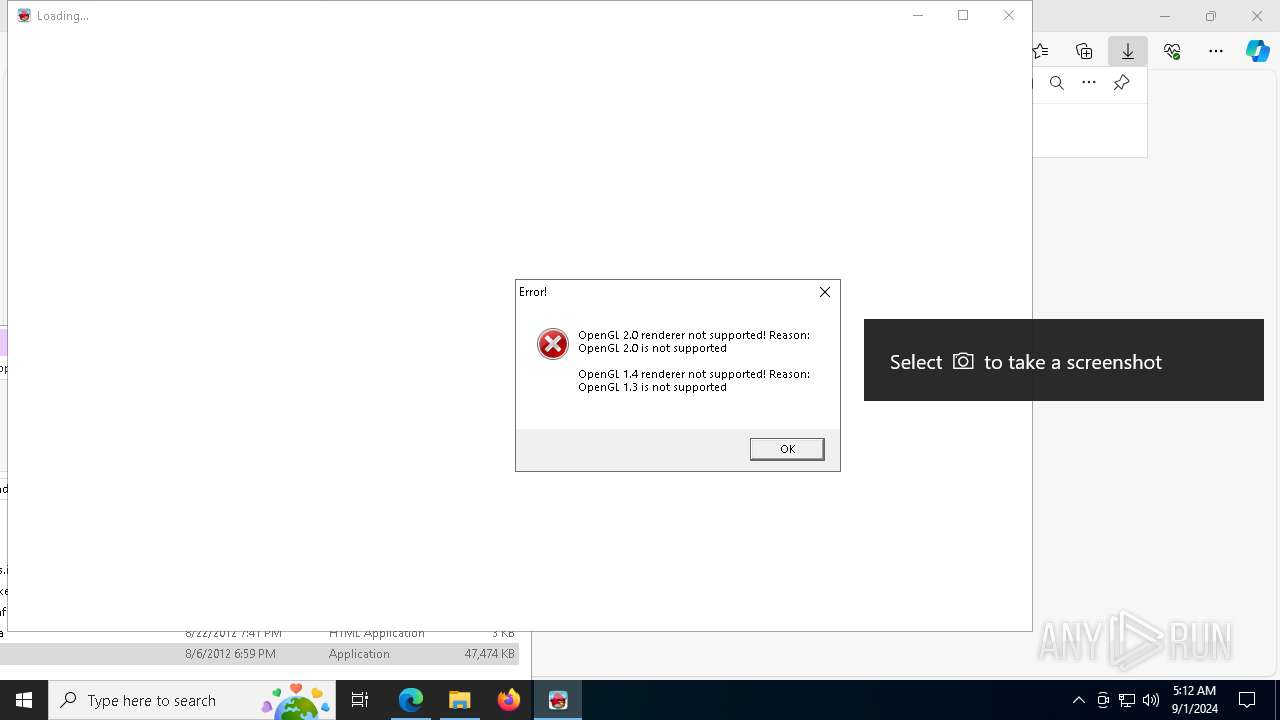The height and width of the screenshot is (720, 1280).
Task: Open Microsoft Edge from taskbar
Action: coord(411,700)
